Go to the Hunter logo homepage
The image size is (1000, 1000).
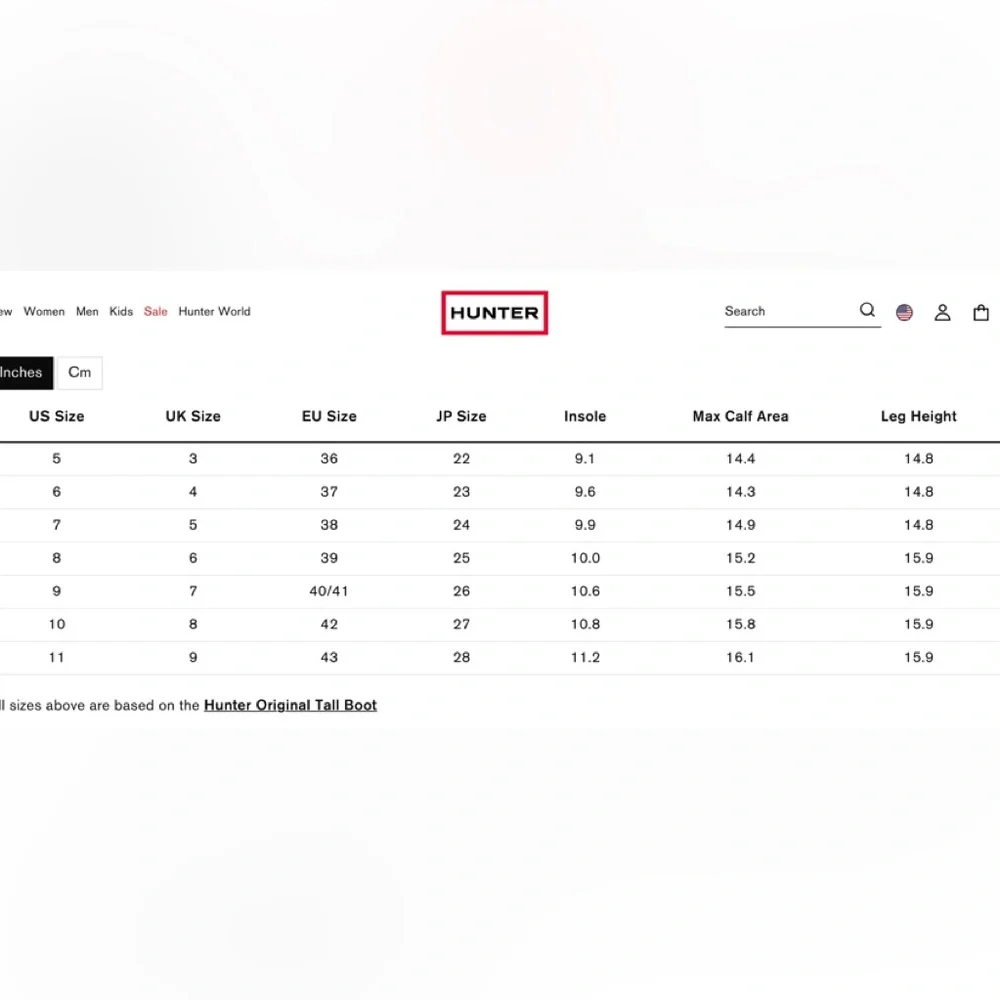pyautogui.click(x=494, y=312)
